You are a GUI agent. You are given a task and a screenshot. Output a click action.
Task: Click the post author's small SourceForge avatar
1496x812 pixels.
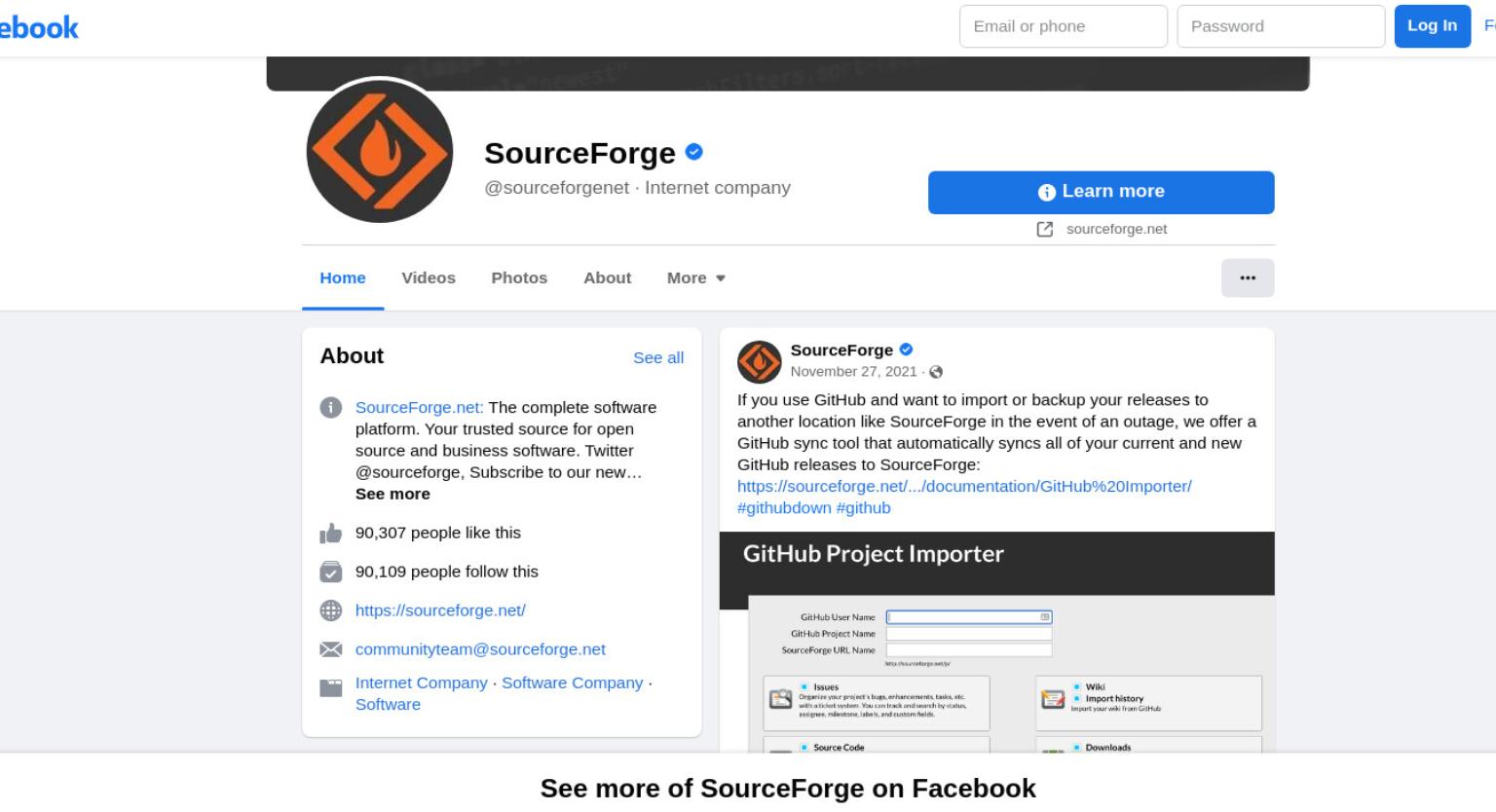click(x=760, y=361)
